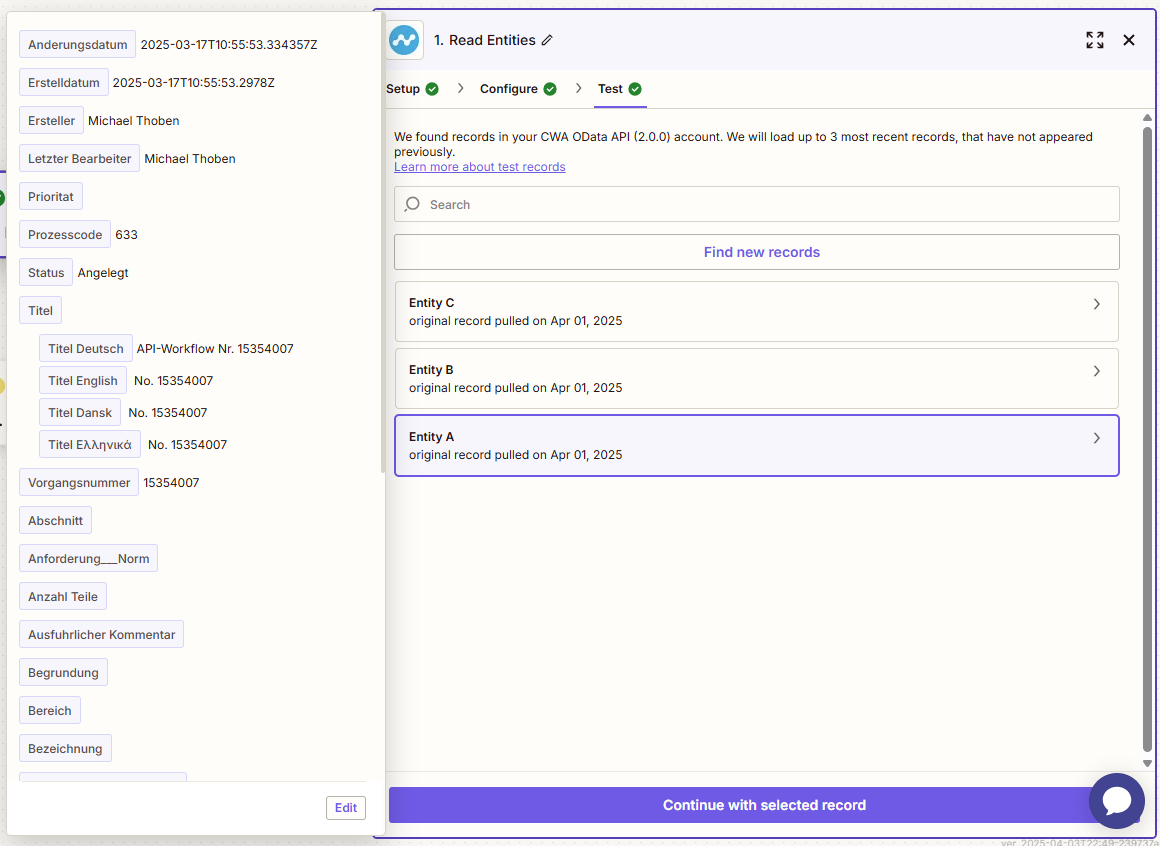Open the Test tab
This screenshot has height=846, width=1160.
tap(610, 89)
